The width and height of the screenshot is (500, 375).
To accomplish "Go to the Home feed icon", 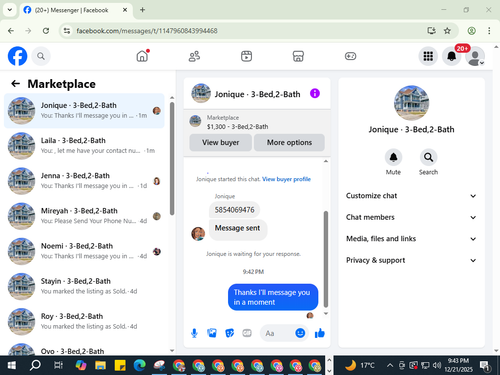I will pyautogui.click(x=142, y=56).
